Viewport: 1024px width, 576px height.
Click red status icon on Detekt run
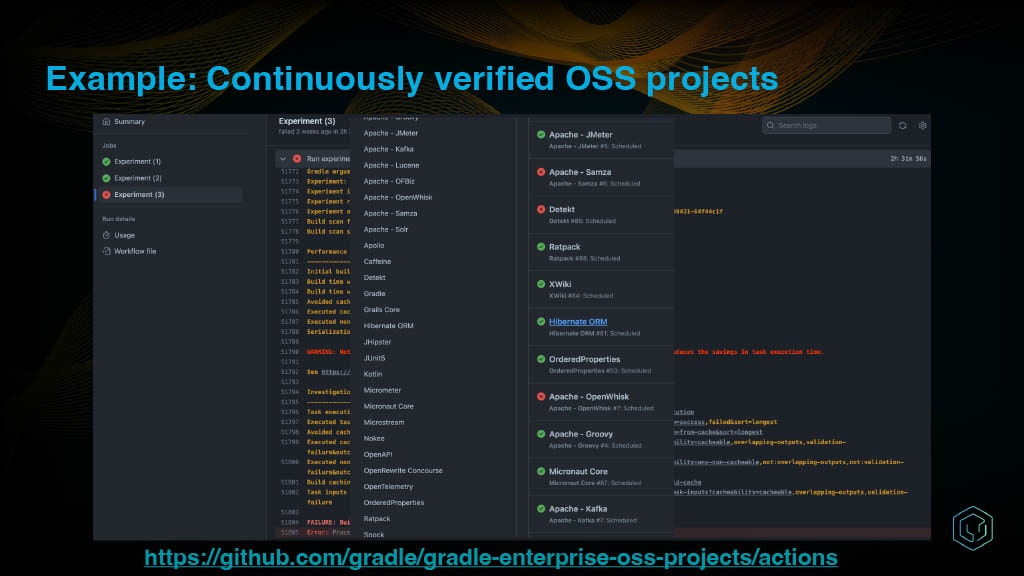click(541, 209)
